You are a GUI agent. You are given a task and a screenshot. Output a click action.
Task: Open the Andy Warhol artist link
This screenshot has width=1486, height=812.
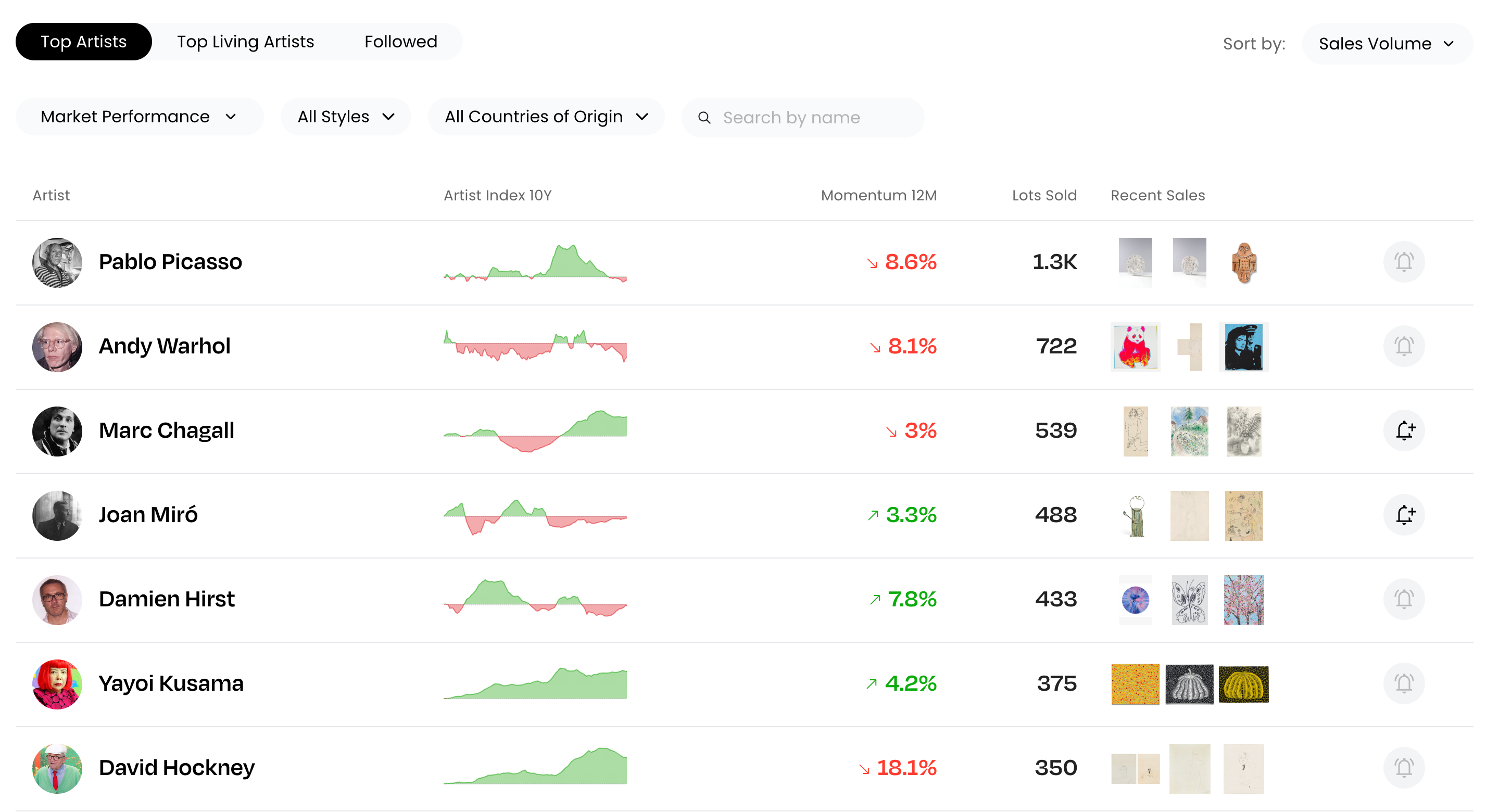click(165, 346)
